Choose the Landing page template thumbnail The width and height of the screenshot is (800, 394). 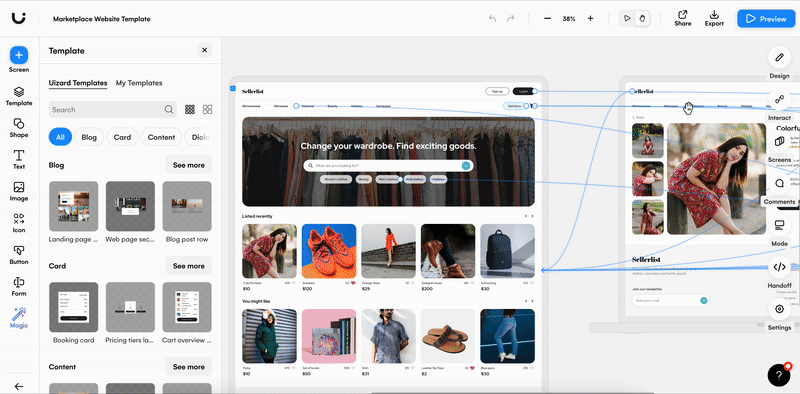pyautogui.click(x=73, y=206)
